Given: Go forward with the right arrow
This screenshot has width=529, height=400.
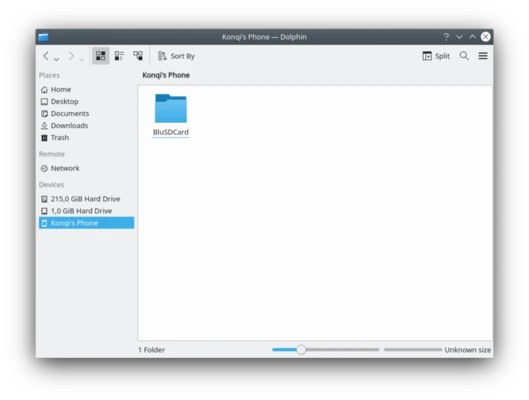Looking at the screenshot, I should tap(71, 56).
